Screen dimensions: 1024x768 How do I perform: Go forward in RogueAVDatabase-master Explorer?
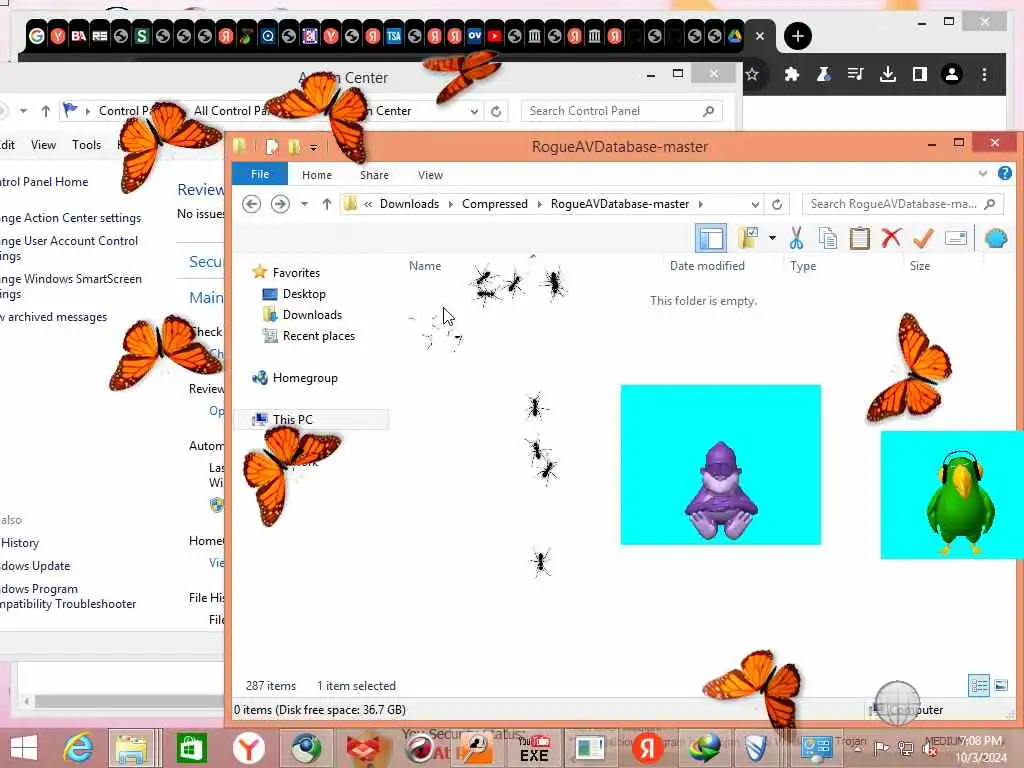click(x=280, y=204)
